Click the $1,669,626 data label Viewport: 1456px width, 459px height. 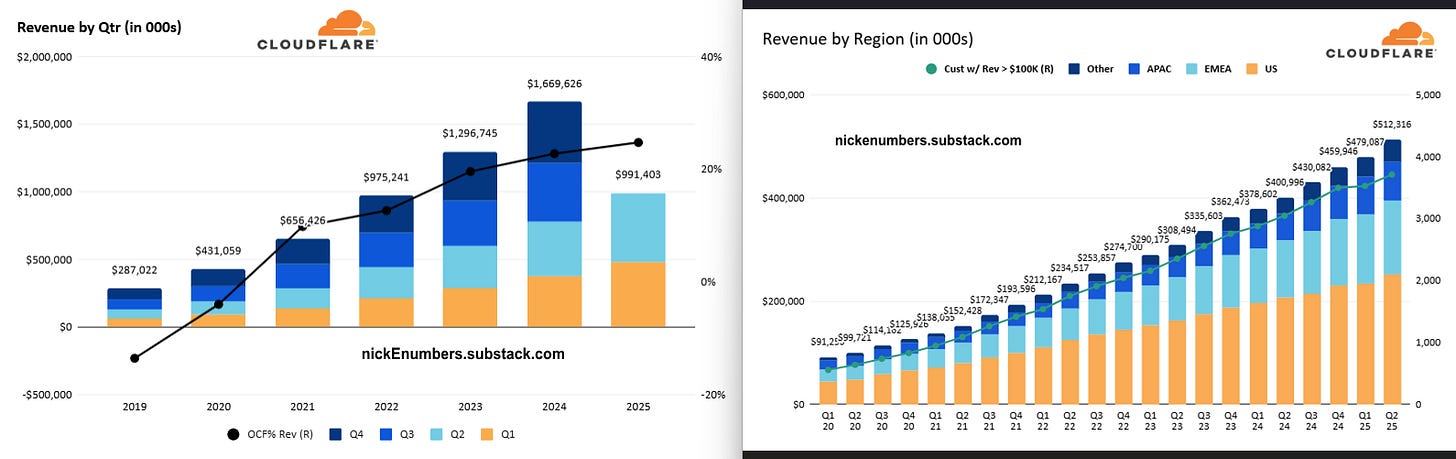pyautogui.click(x=556, y=83)
